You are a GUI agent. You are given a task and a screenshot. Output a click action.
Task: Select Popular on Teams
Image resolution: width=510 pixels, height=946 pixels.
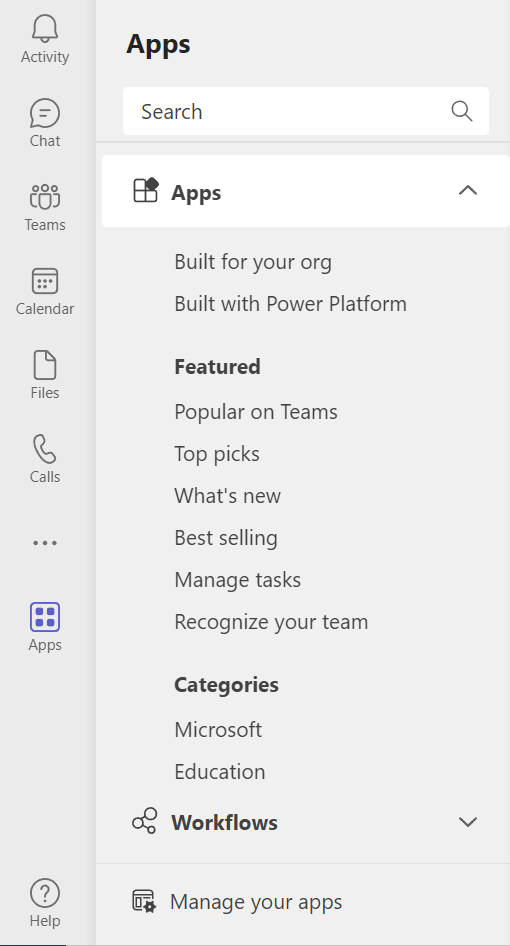pyautogui.click(x=256, y=412)
